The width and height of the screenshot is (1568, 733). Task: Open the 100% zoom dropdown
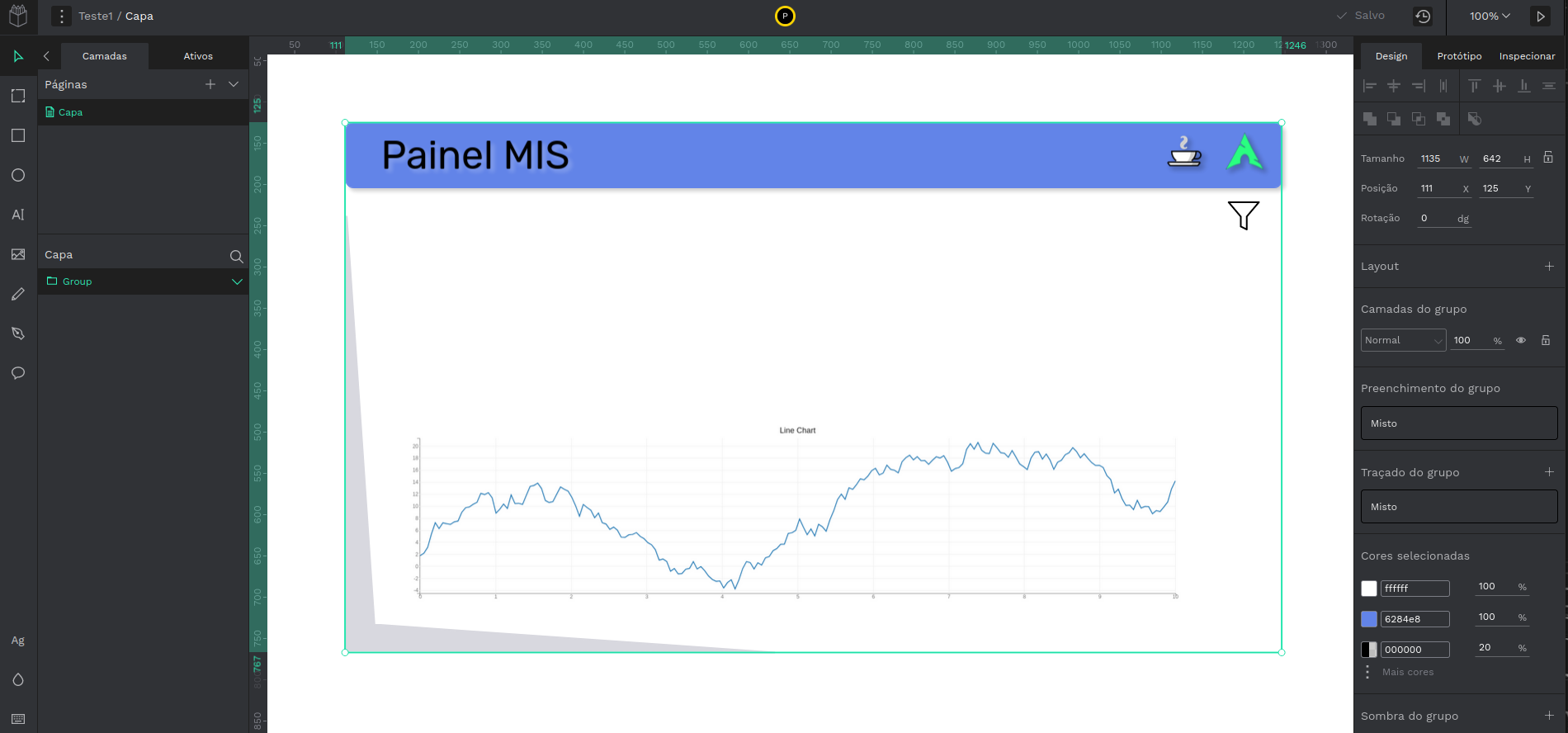(x=1490, y=17)
